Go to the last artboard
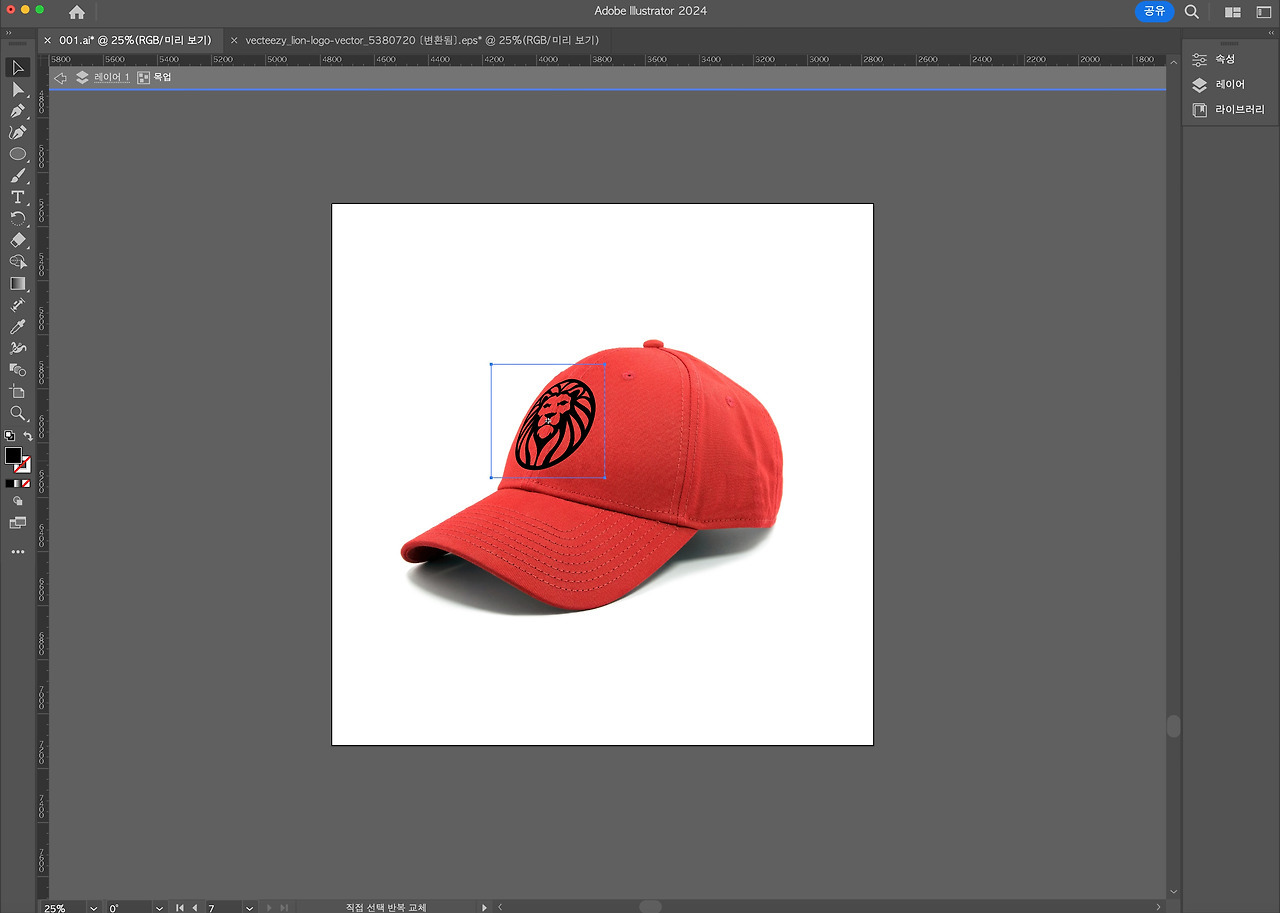Image resolution: width=1280 pixels, height=913 pixels. tap(283, 908)
